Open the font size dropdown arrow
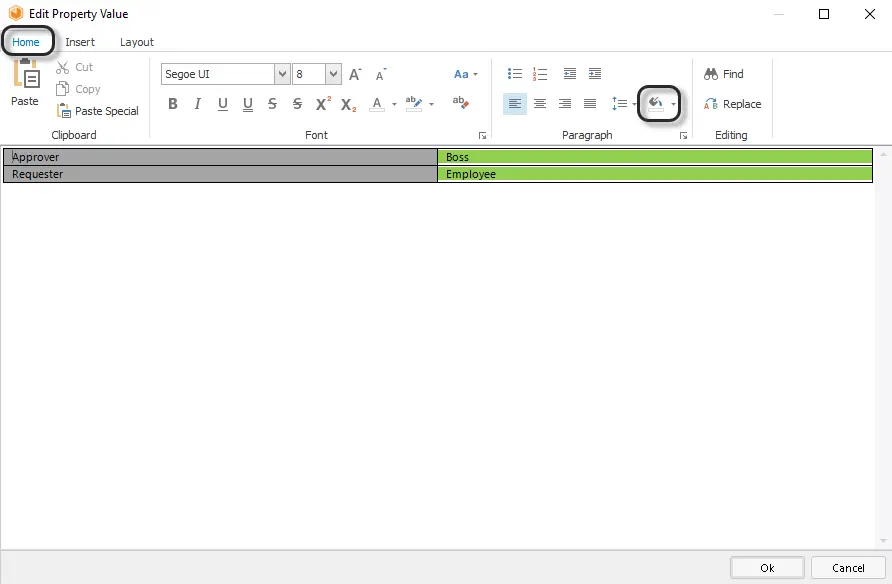892x584 pixels. [333, 74]
